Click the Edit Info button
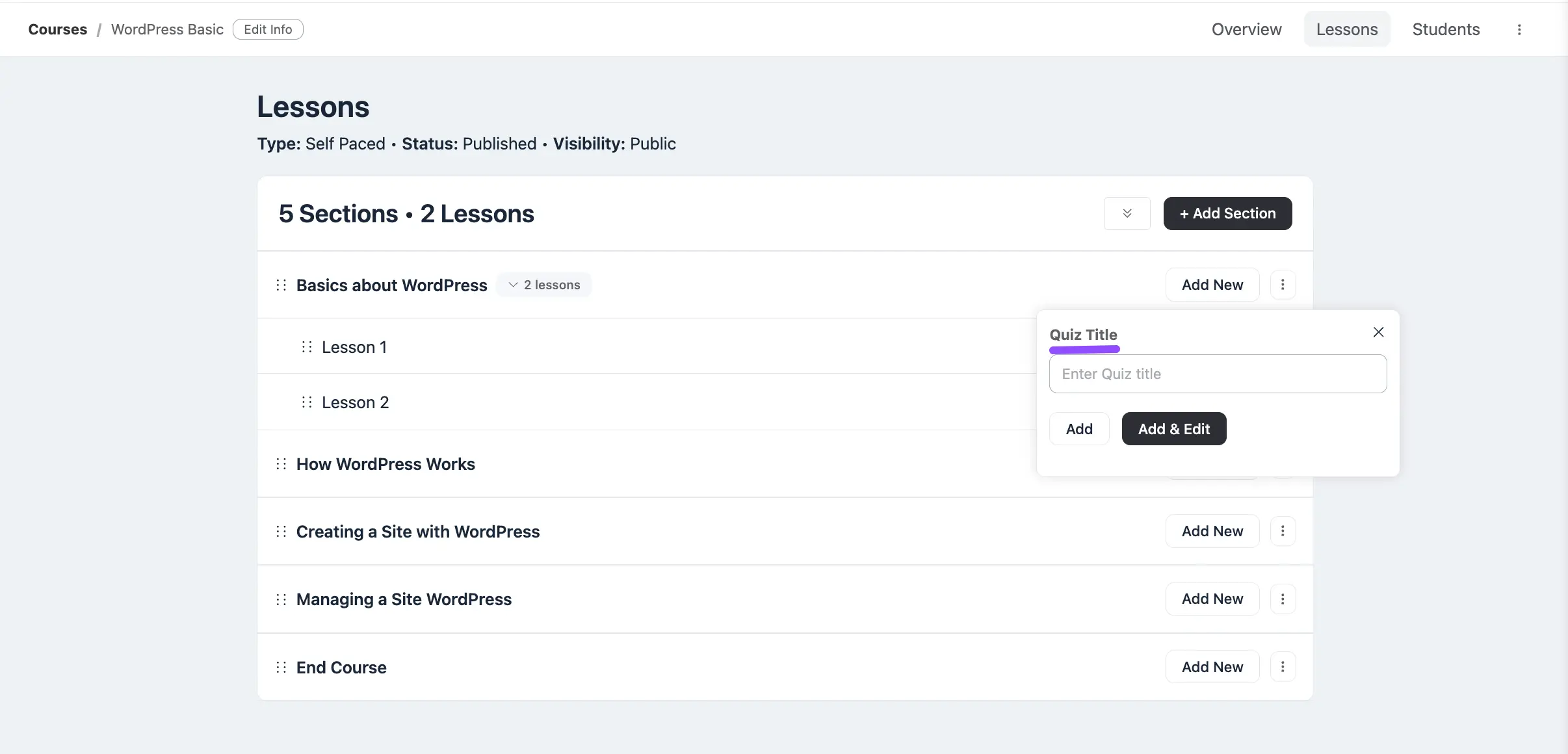Screen dimensions: 1568x754 pos(268,29)
